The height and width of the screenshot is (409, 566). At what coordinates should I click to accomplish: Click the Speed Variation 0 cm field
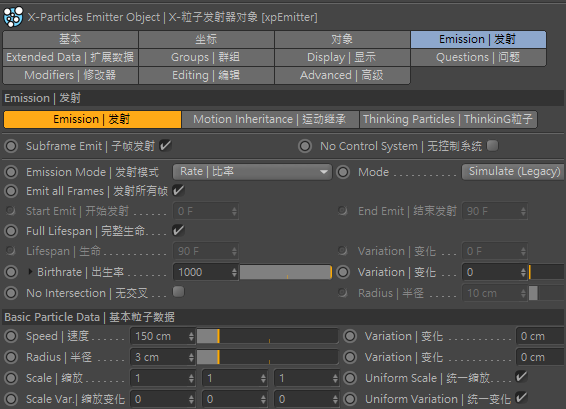540,336
